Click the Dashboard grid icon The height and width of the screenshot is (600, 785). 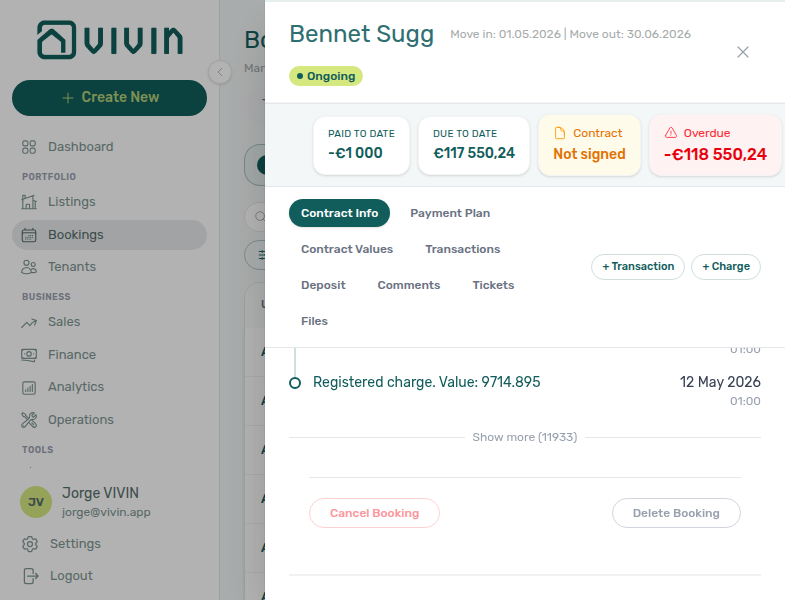click(29, 147)
